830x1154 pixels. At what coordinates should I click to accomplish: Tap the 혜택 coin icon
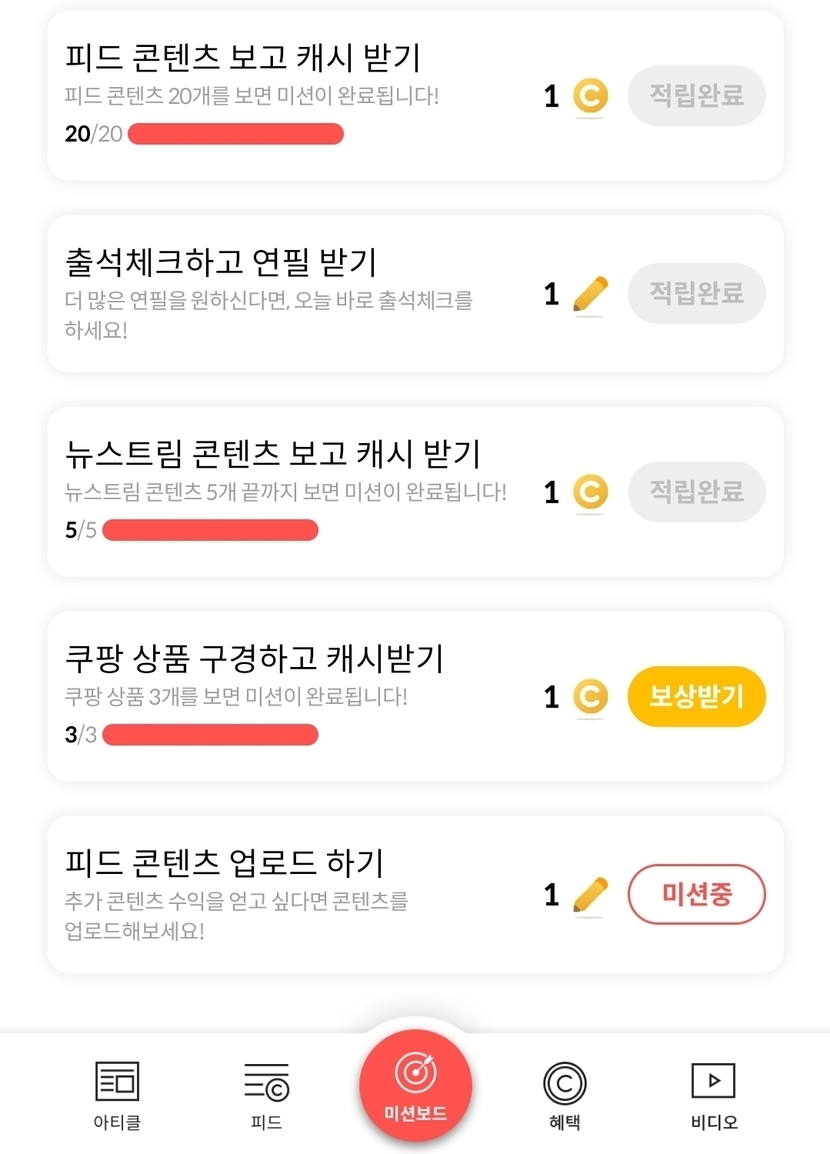coord(564,1083)
